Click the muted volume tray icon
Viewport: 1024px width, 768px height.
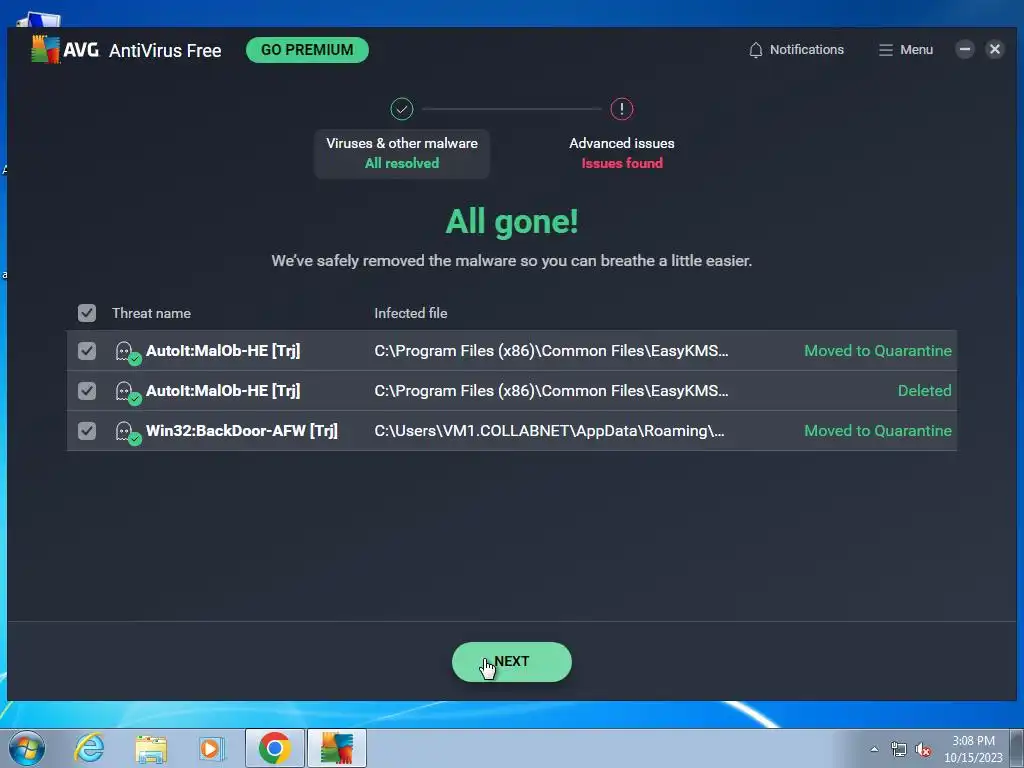[923, 750]
